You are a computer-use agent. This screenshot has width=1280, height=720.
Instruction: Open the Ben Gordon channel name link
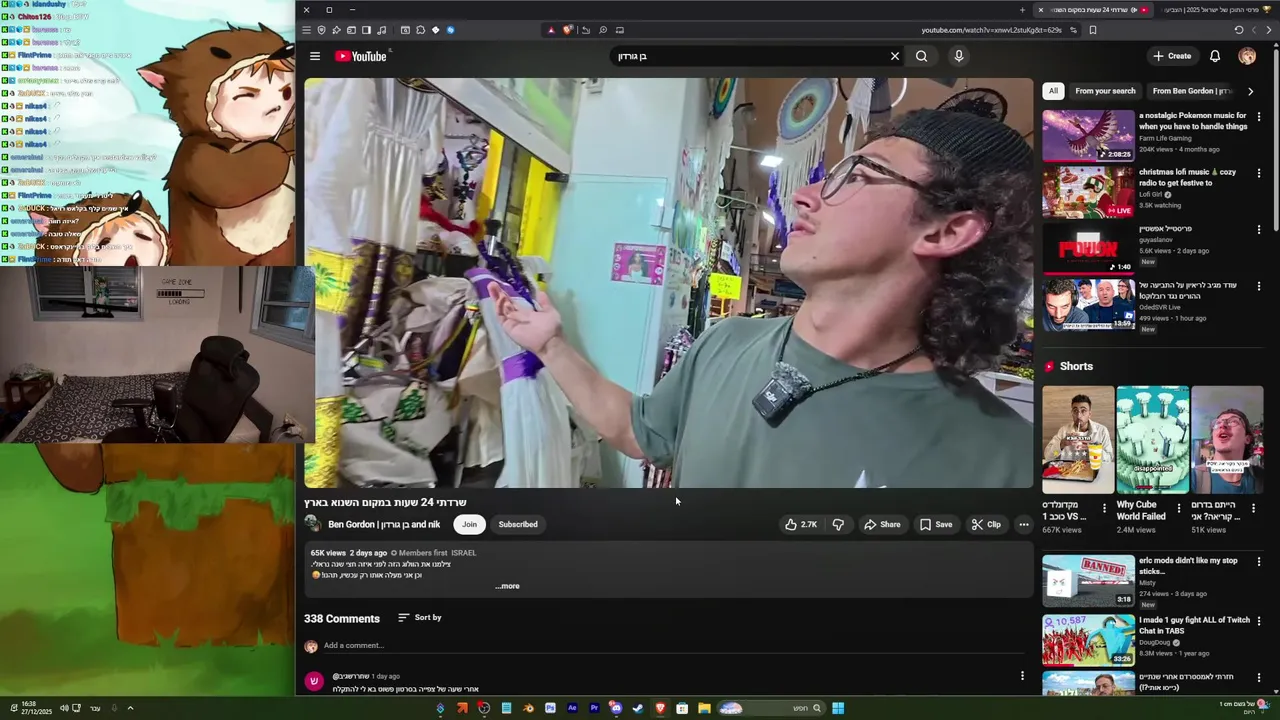[384, 524]
